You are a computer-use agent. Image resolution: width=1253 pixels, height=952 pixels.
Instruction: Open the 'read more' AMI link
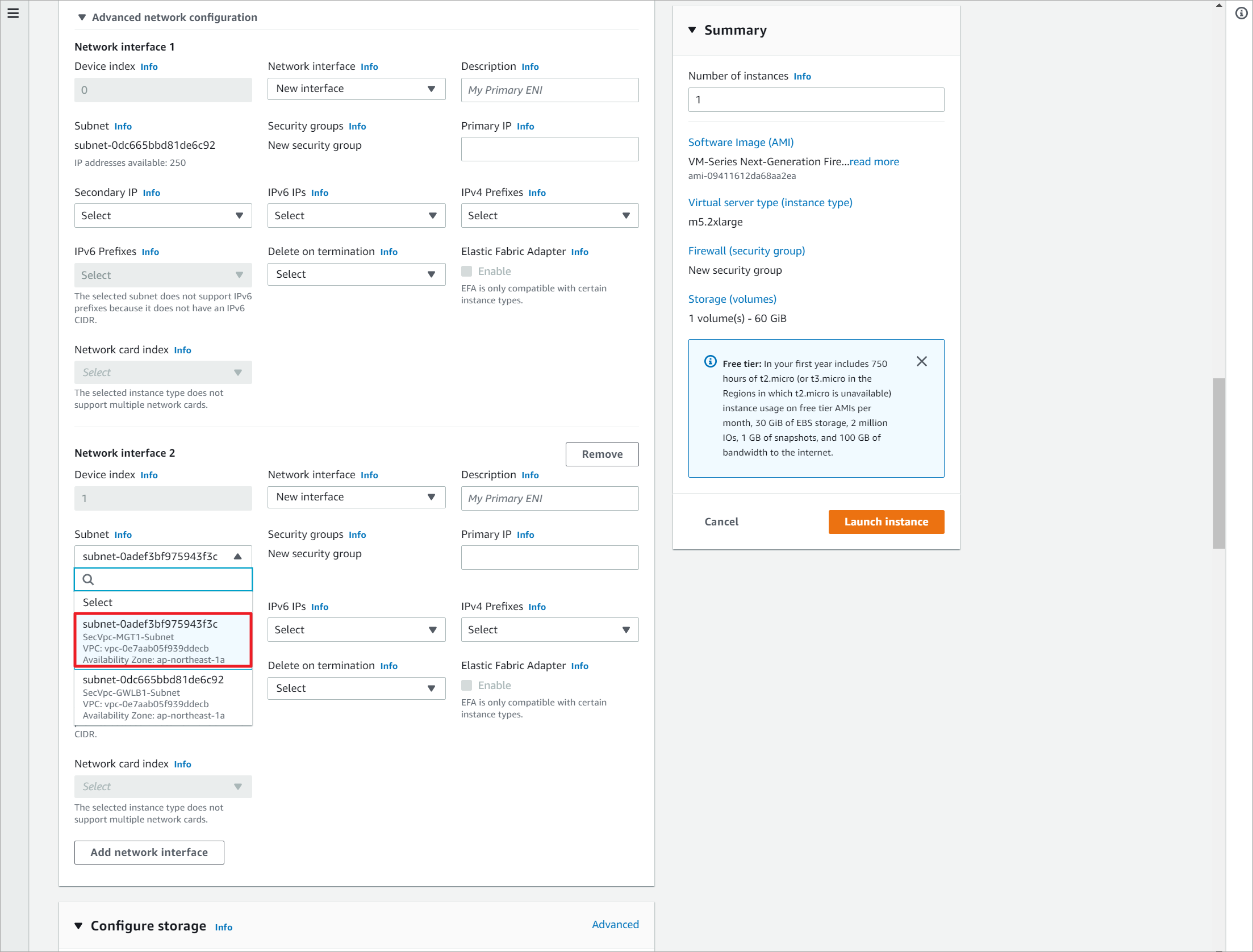(874, 162)
